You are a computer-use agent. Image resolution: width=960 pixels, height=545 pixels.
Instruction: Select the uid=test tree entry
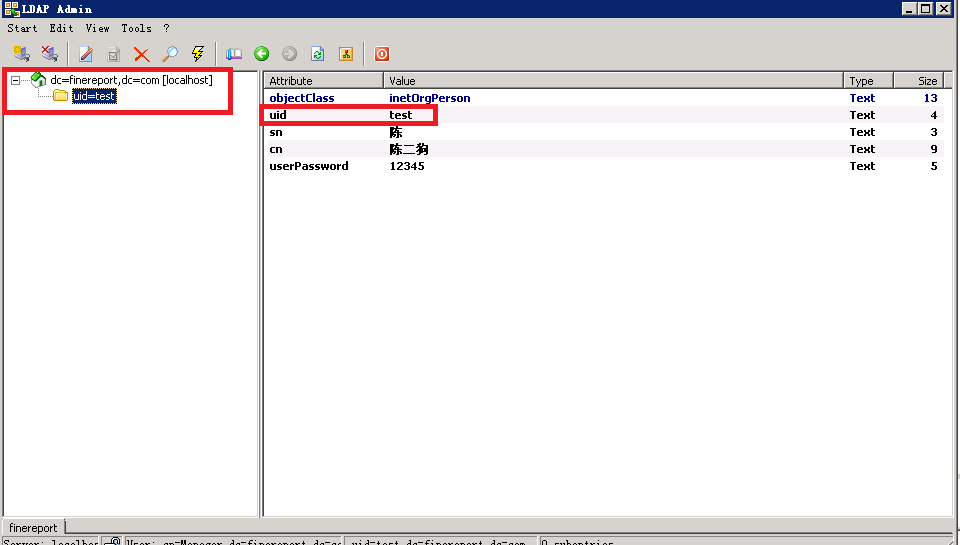point(94,96)
